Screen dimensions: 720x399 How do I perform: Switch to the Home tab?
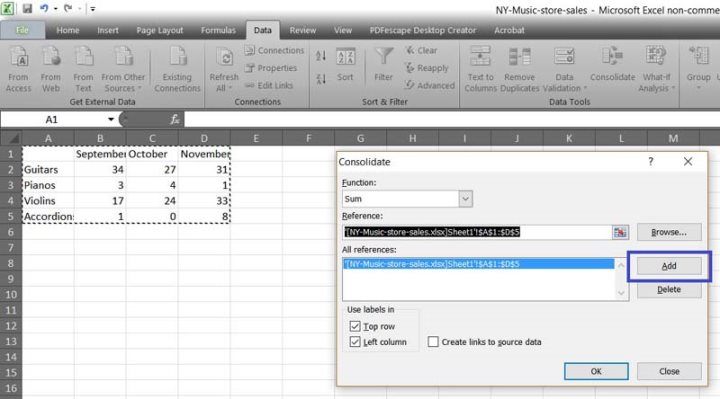68,30
